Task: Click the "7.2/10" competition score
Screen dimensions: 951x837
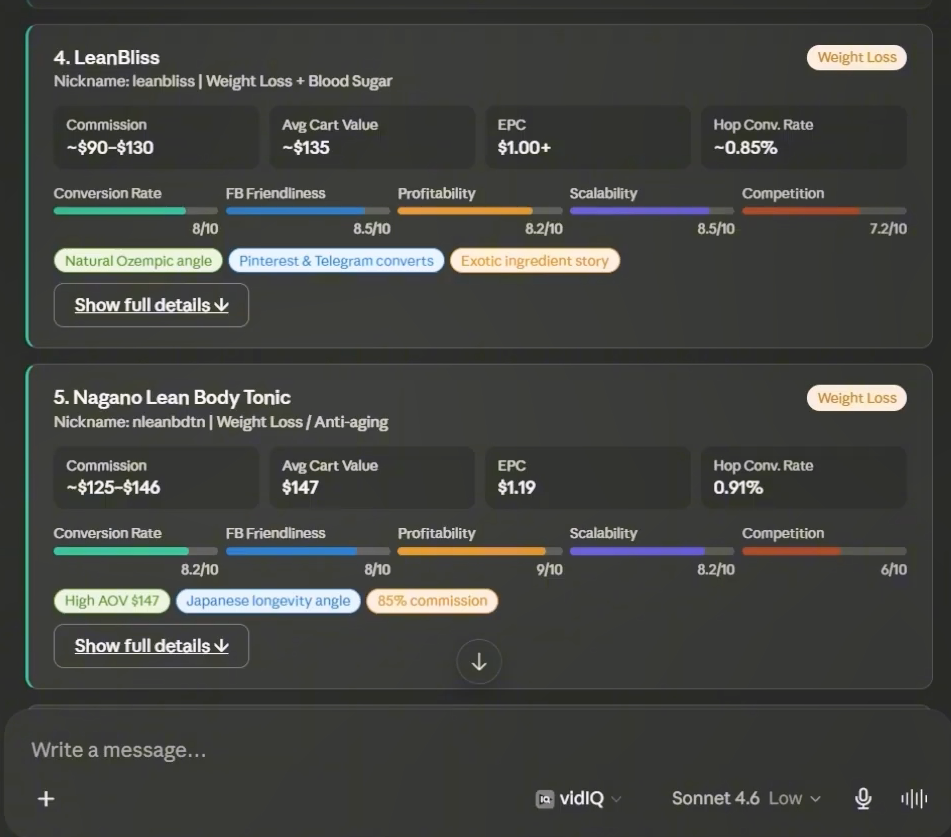Action: click(x=888, y=229)
